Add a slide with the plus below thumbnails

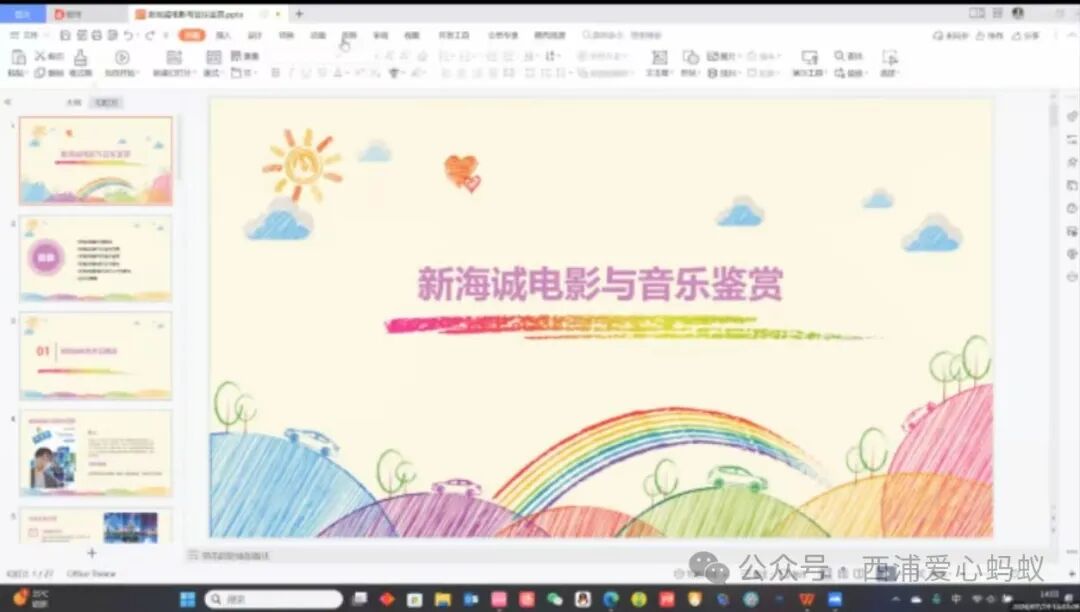(92, 553)
